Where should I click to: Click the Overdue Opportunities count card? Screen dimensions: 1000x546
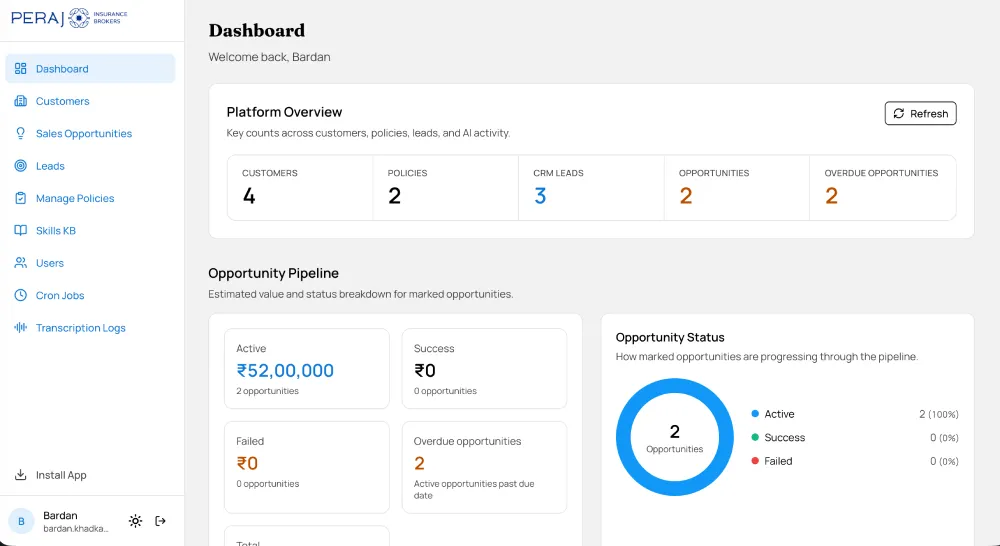883,188
